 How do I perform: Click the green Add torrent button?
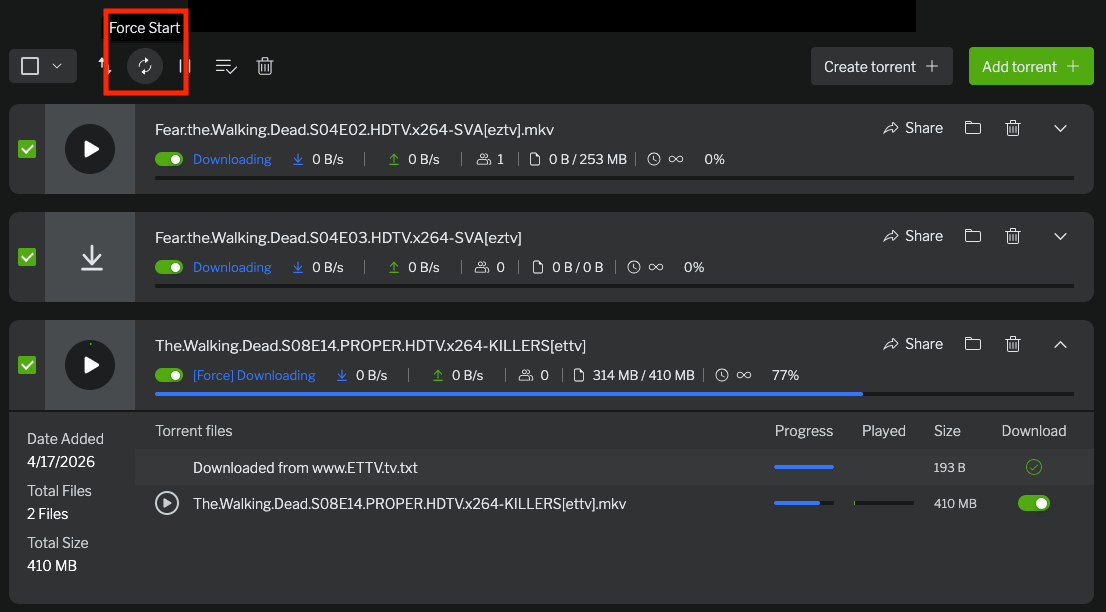click(x=1030, y=66)
